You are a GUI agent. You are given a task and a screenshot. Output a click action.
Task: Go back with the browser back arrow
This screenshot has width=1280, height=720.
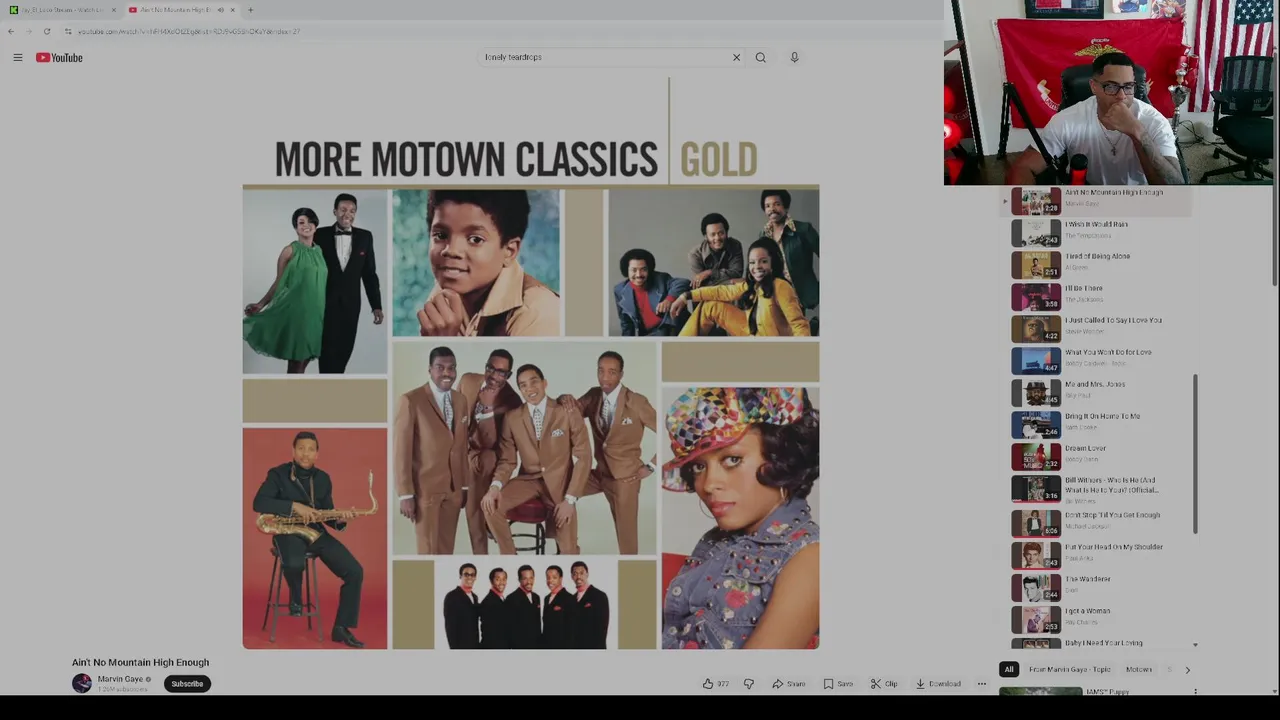click(x=11, y=31)
